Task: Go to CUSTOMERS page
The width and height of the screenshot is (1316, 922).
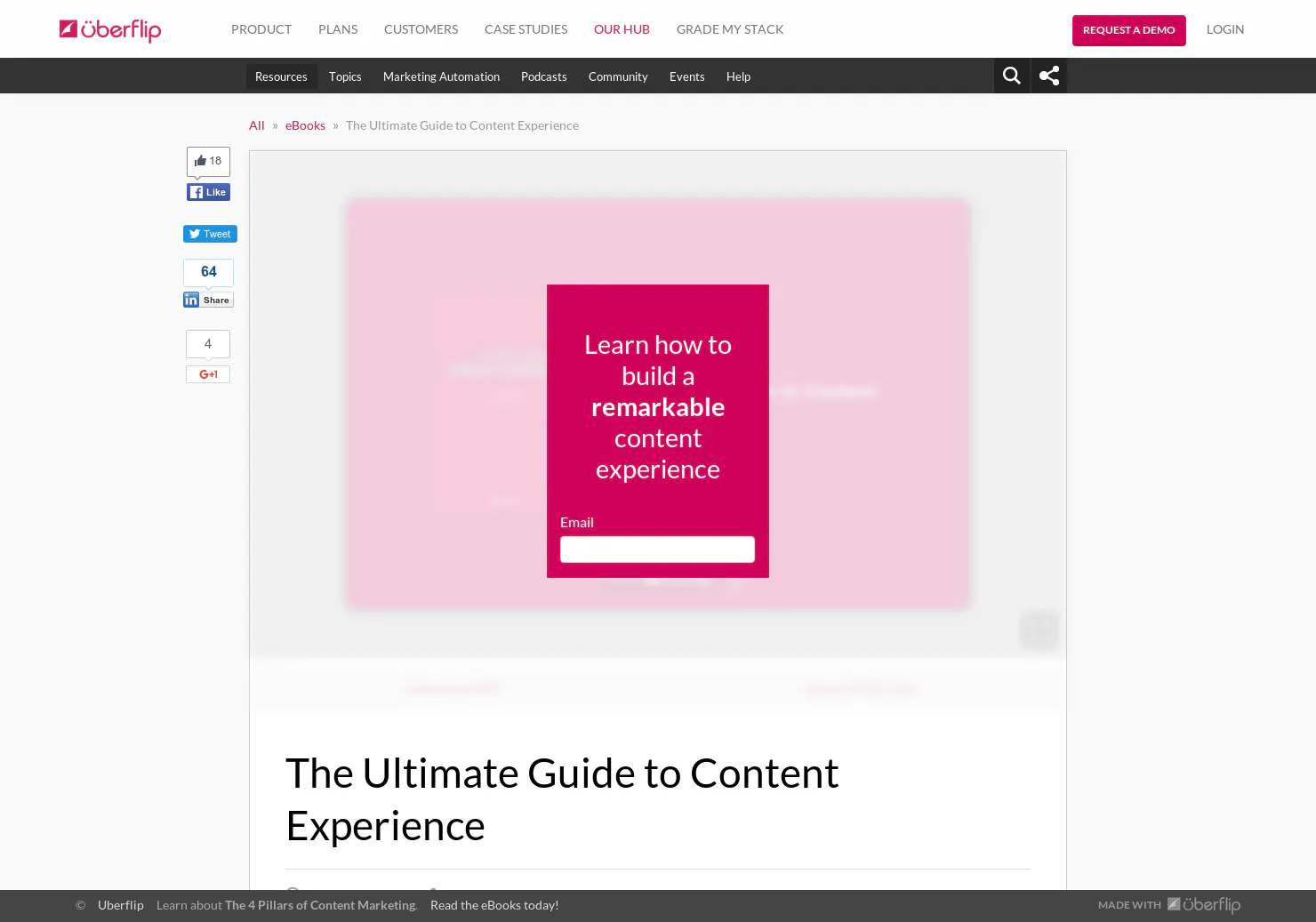Action: click(x=421, y=29)
